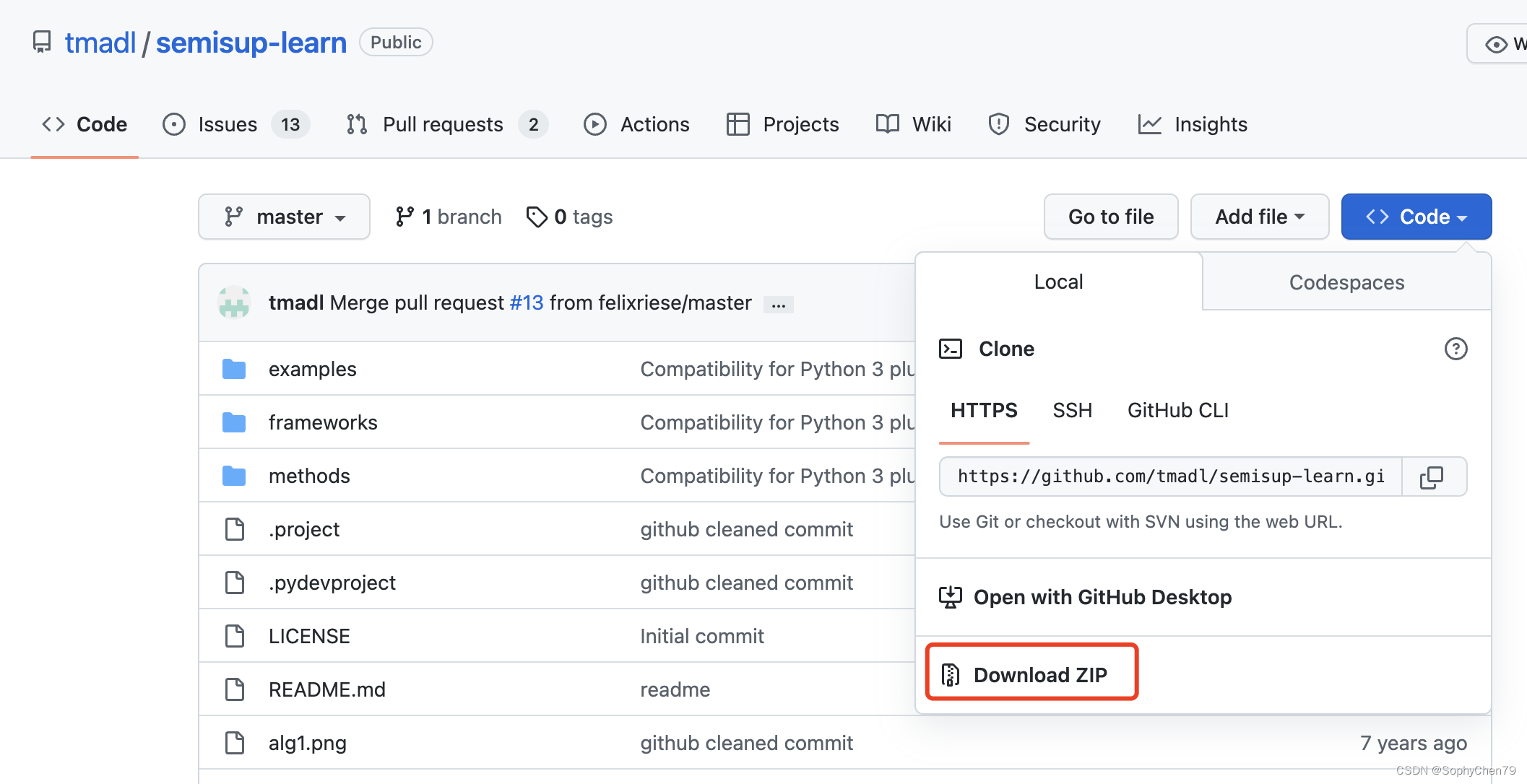Open the tmadl owner profile link
The height and width of the screenshot is (784, 1527).
pyautogui.click(x=100, y=43)
